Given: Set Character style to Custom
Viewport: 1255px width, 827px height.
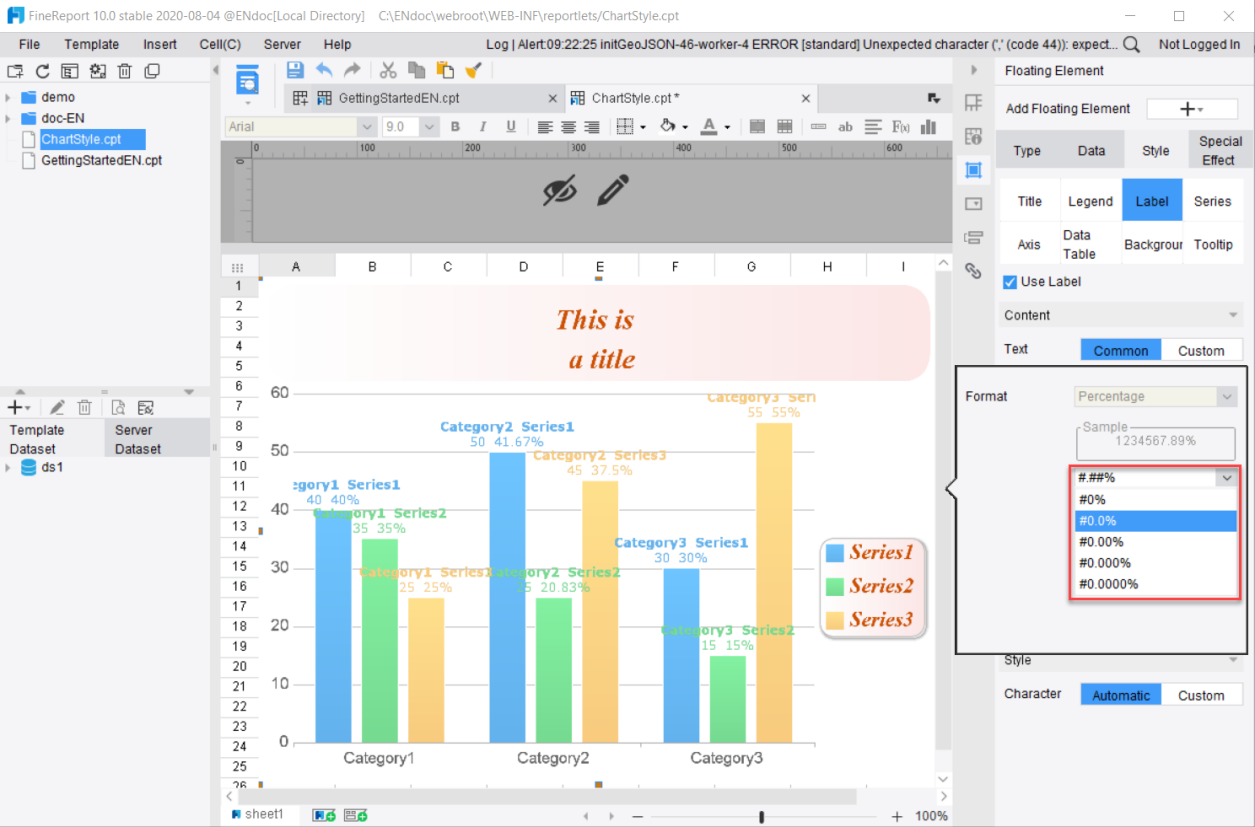Looking at the screenshot, I should (x=1201, y=696).
